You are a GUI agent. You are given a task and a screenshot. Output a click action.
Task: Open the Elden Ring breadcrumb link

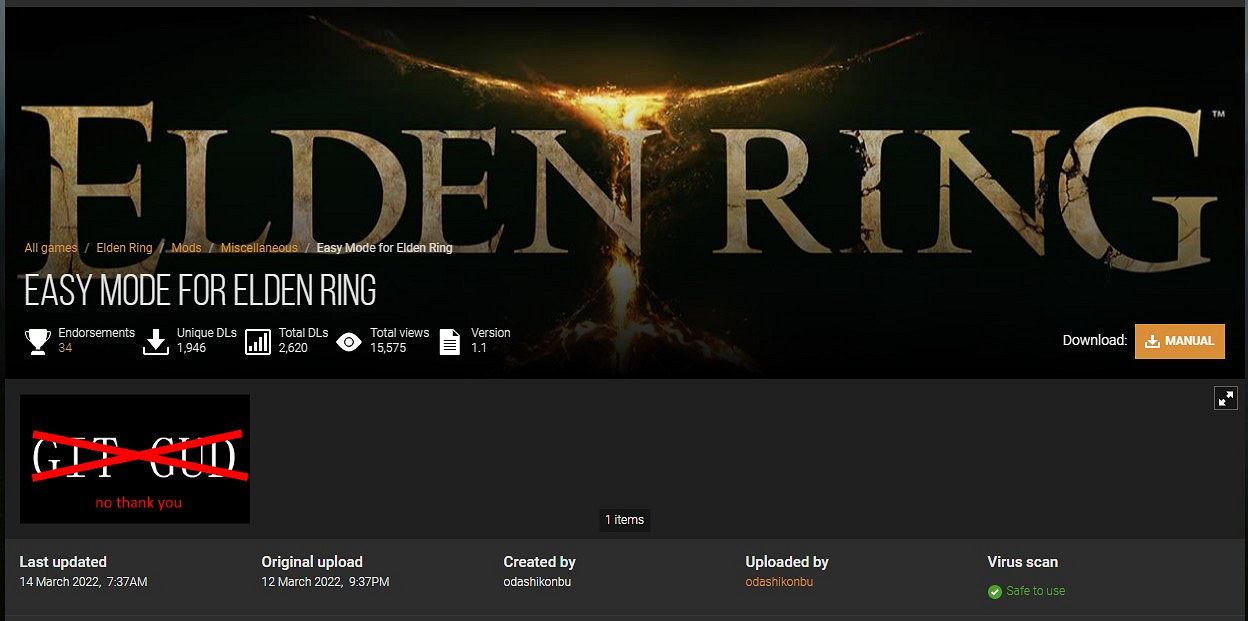point(124,248)
